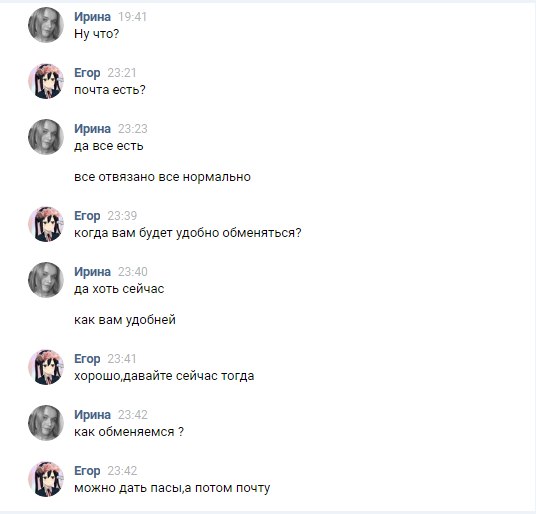Click the 19:41 timestamp
This screenshot has height=514, width=536.
point(132,17)
